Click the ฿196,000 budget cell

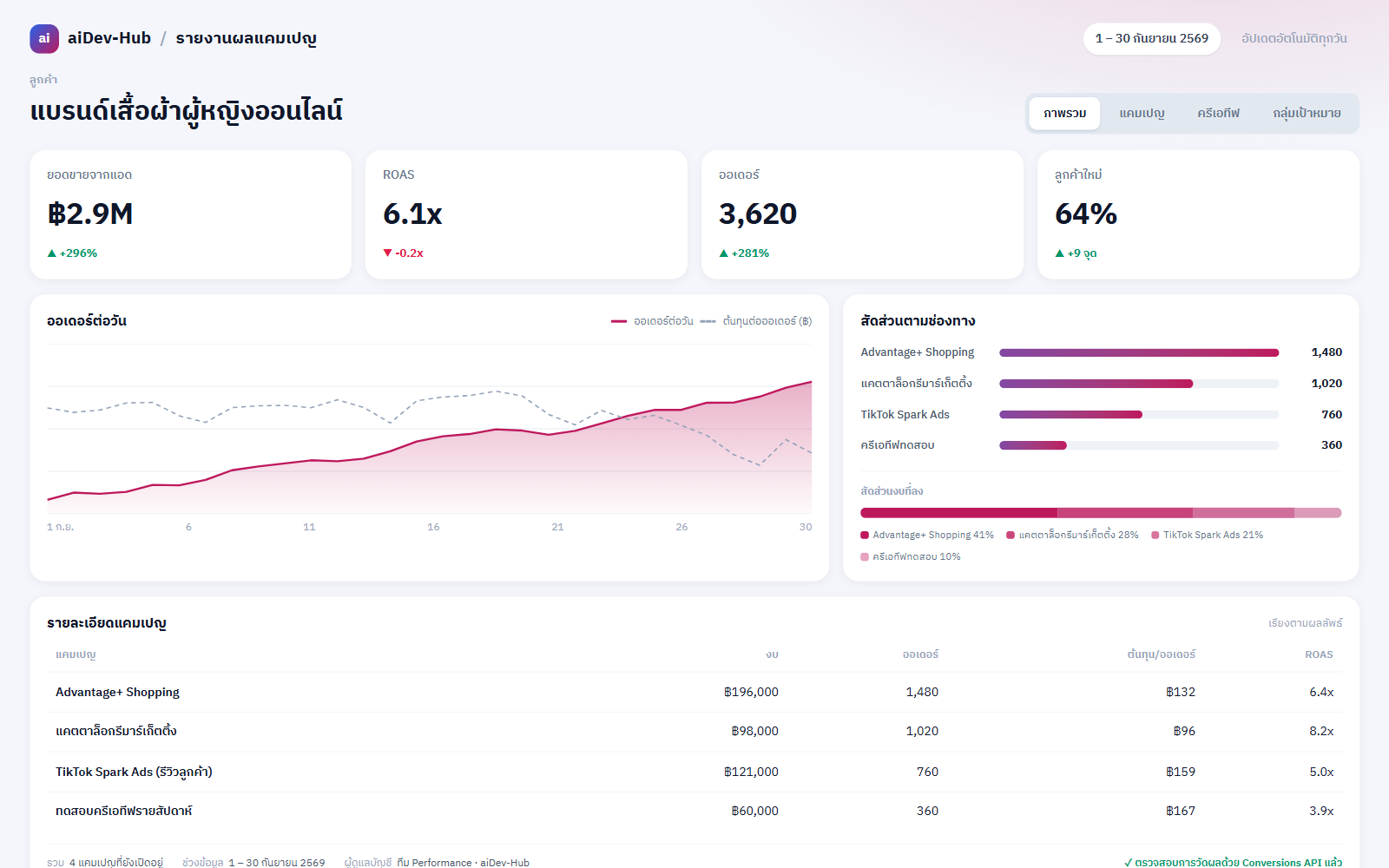tap(751, 693)
